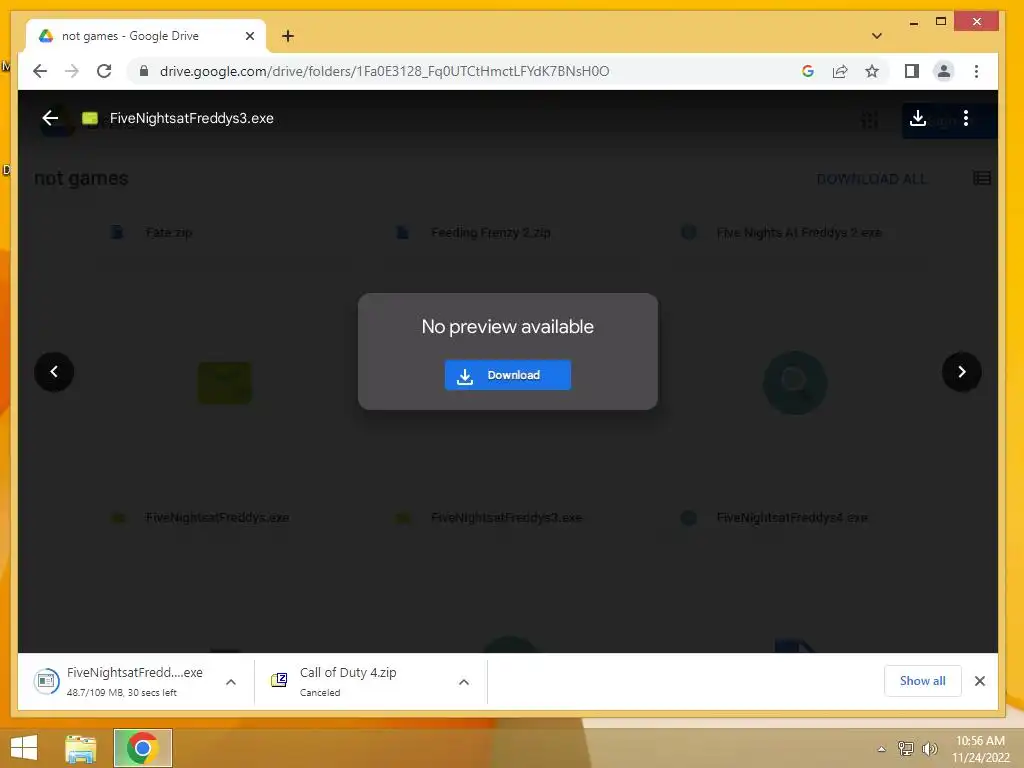Go to the previous file in preview

coord(54,372)
